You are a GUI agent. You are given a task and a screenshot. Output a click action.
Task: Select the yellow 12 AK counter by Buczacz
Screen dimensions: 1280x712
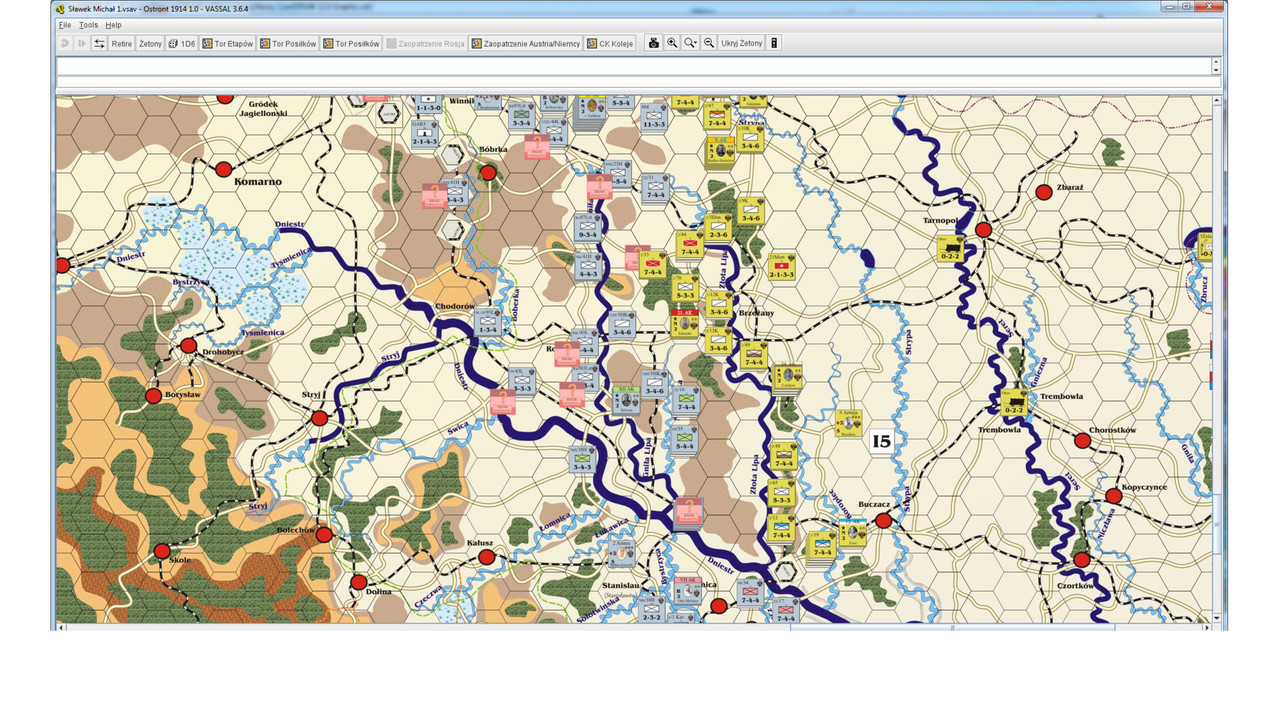click(x=852, y=533)
